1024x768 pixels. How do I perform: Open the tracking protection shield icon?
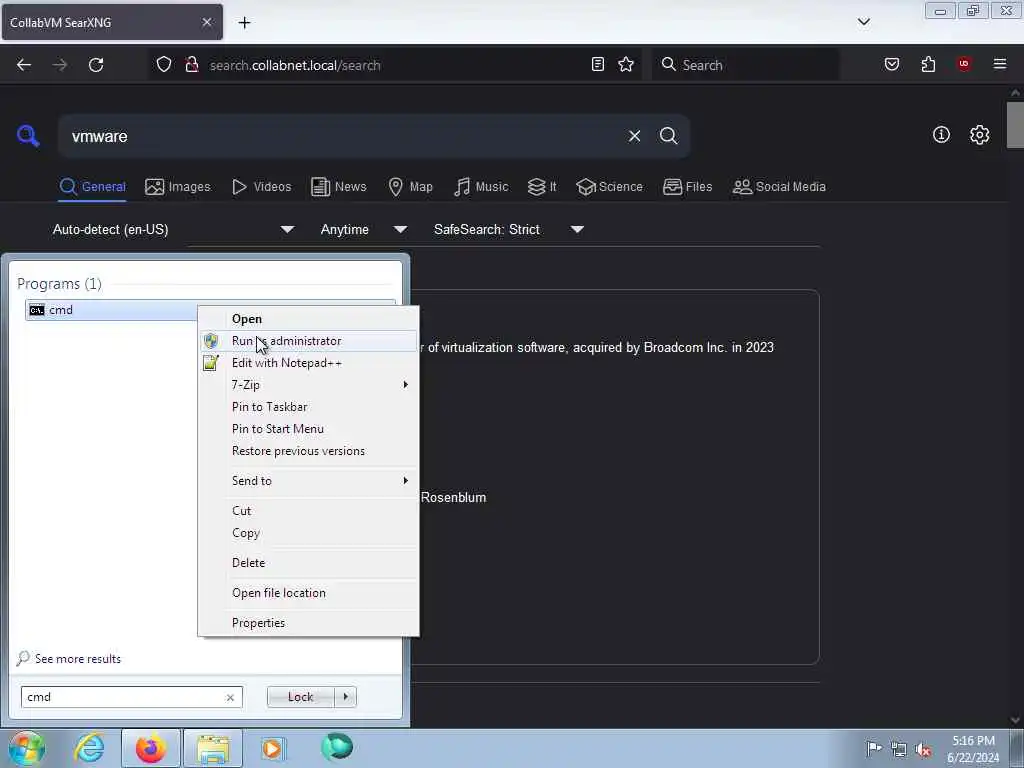click(x=164, y=65)
